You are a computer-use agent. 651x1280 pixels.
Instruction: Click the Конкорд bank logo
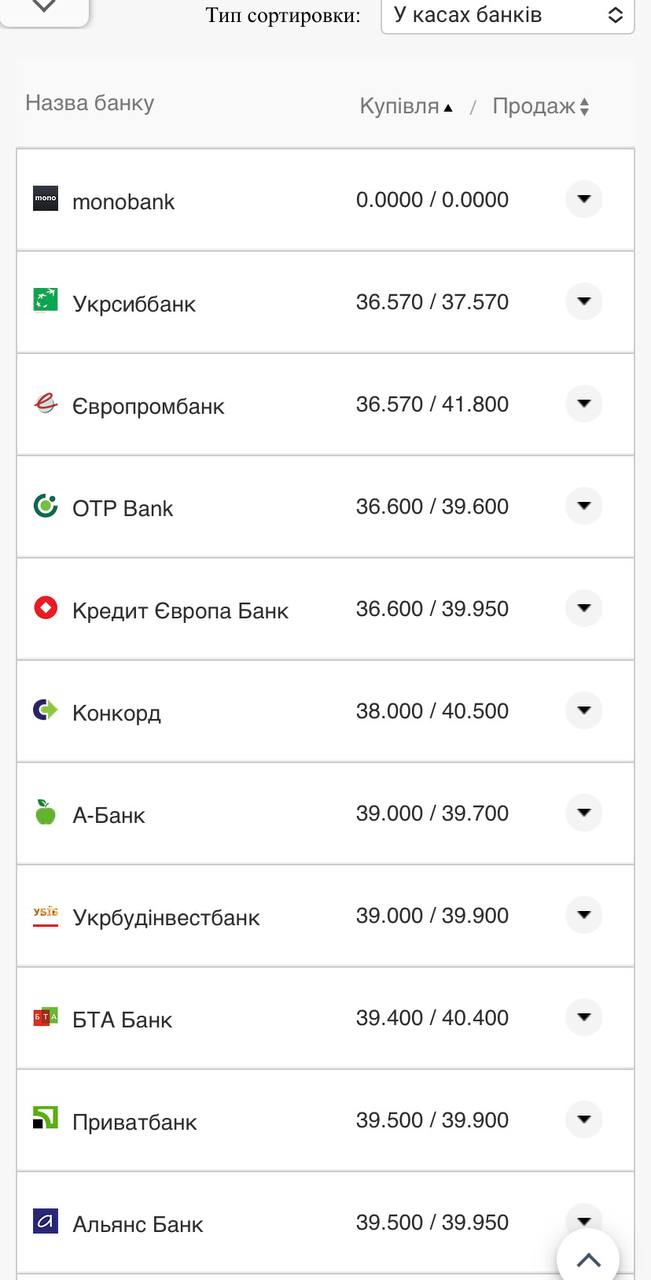coord(44,711)
